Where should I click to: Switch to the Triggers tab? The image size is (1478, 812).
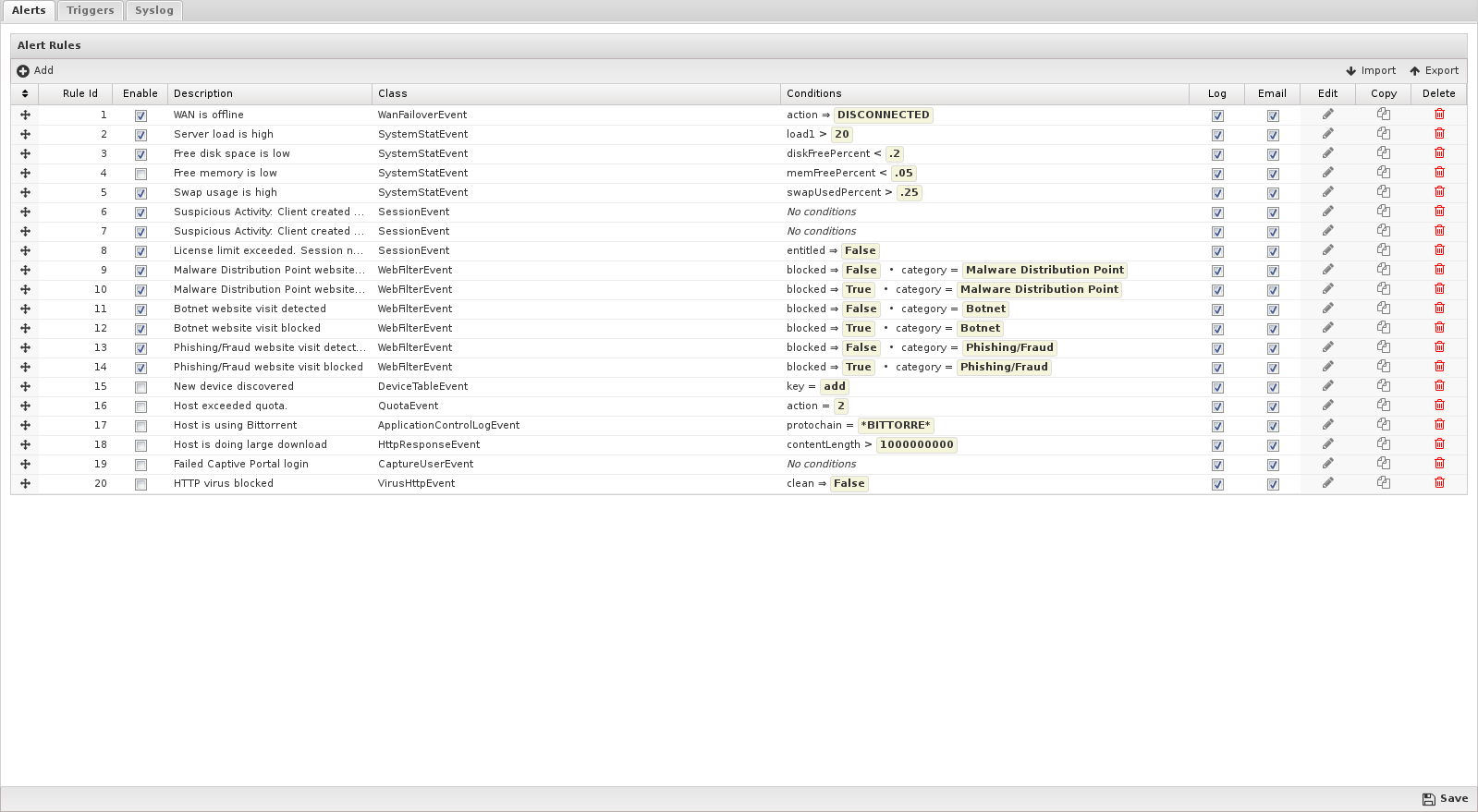pyautogui.click(x=91, y=10)
